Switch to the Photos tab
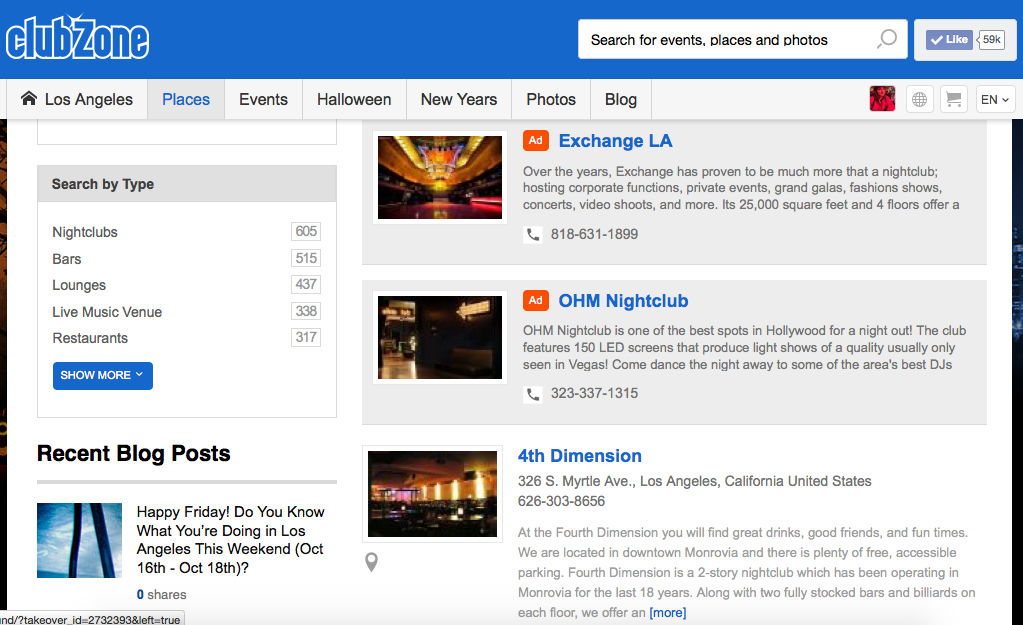The height and width of the screenshot is (625, 1023). click(551, 99)
